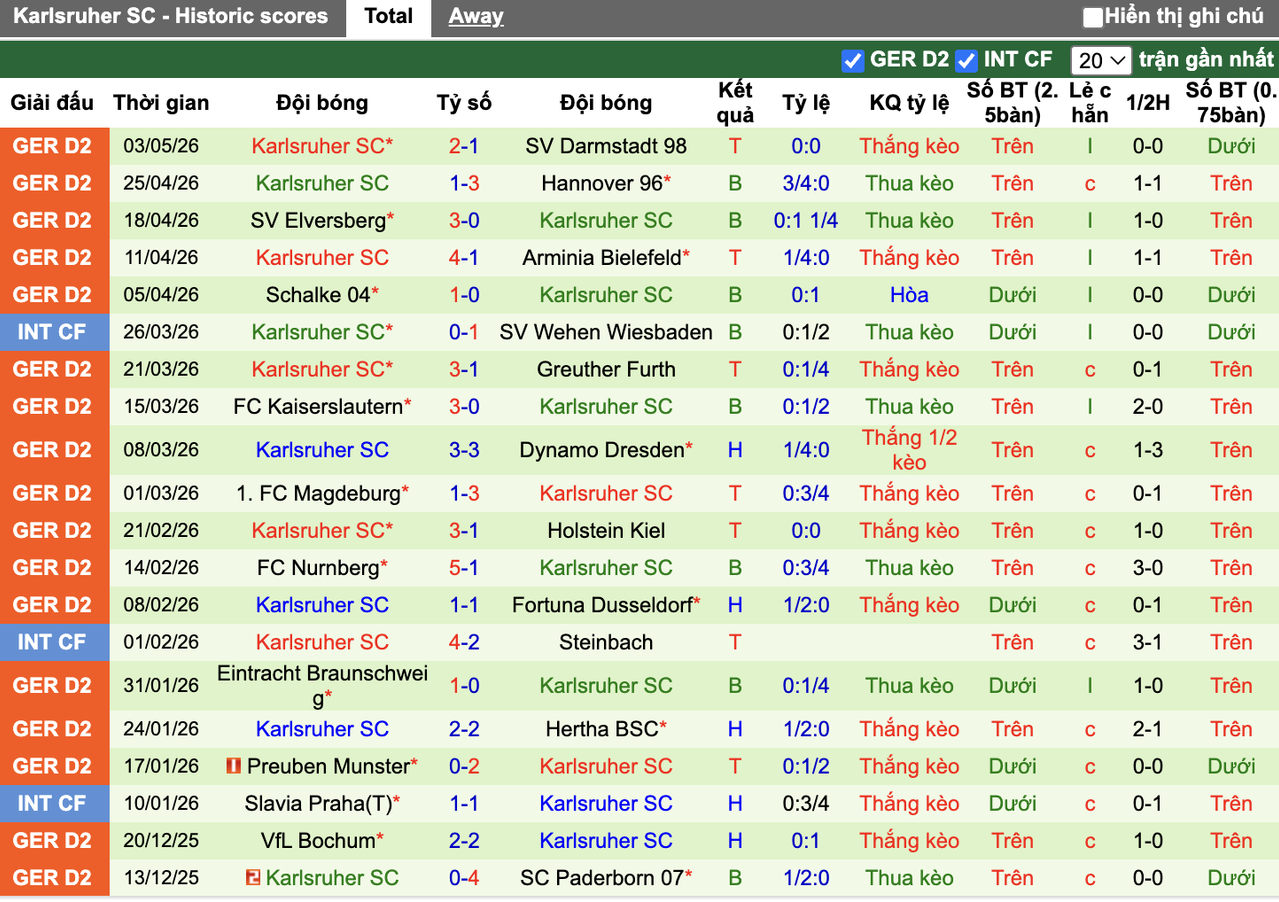Click the 20/12/25 date cell
The image size is (1279, 902).
(161, 840)
